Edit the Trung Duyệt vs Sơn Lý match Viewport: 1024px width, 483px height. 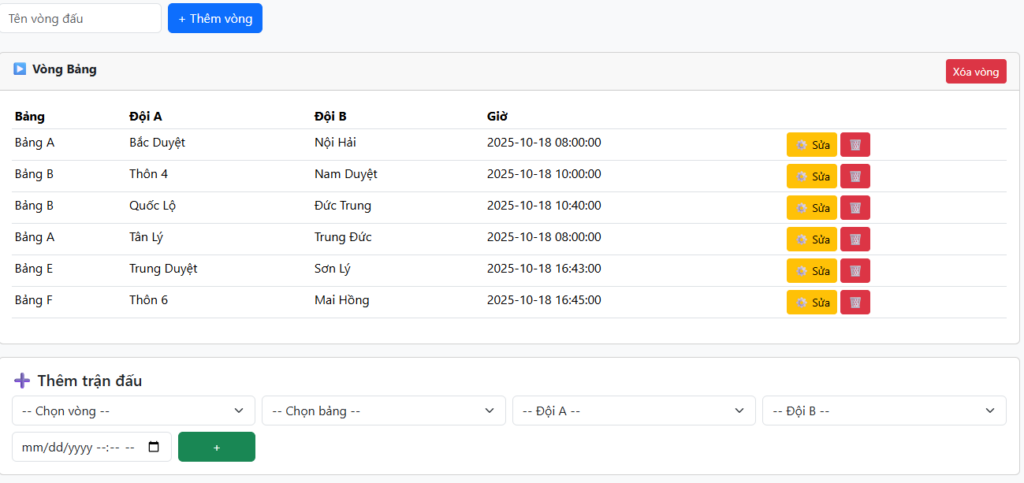(x=811, y=271)
